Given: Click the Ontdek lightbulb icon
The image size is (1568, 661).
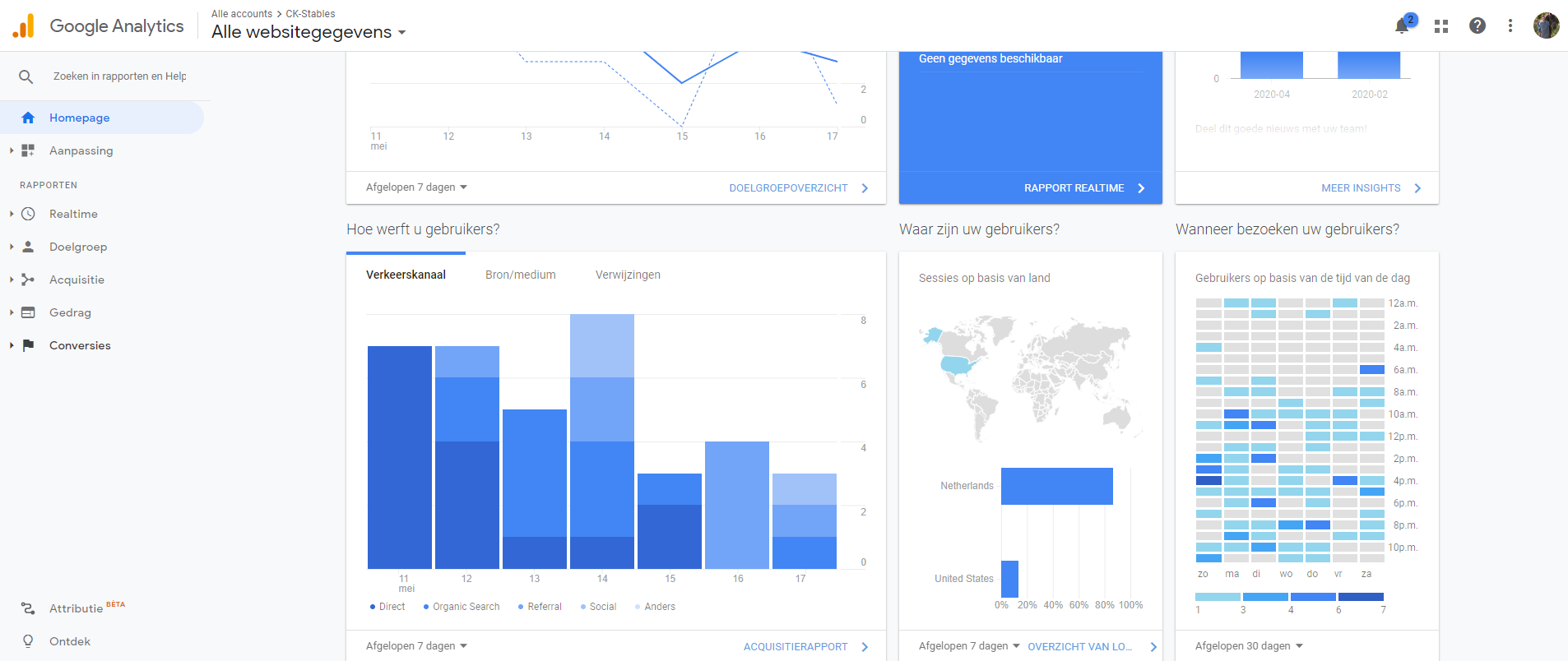Looking at the screenshot, I should (28, 641).
